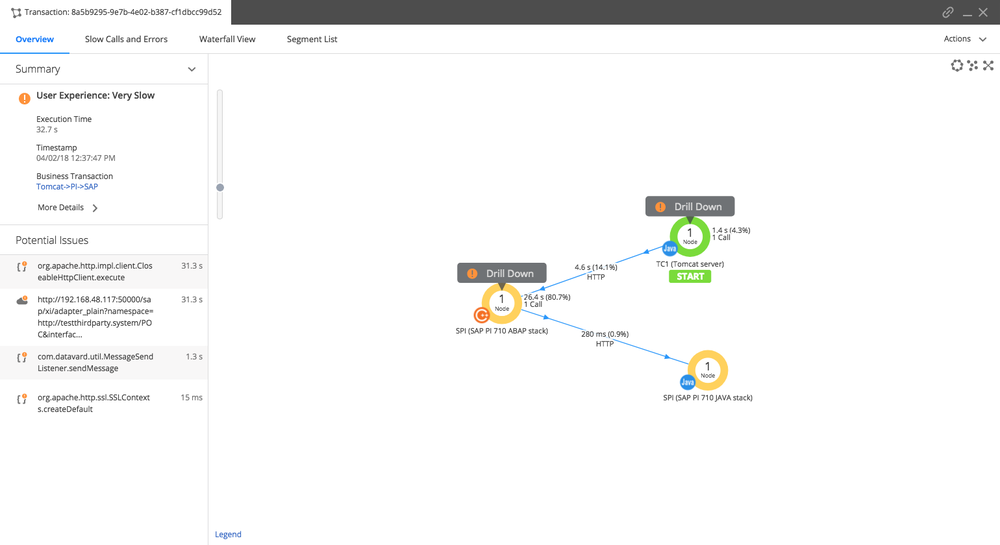Open the Tomcat->PI->SAP business transaction link
Viewport: 1000px width, 545px height.
pyautogui.click(x=67, y=187)
